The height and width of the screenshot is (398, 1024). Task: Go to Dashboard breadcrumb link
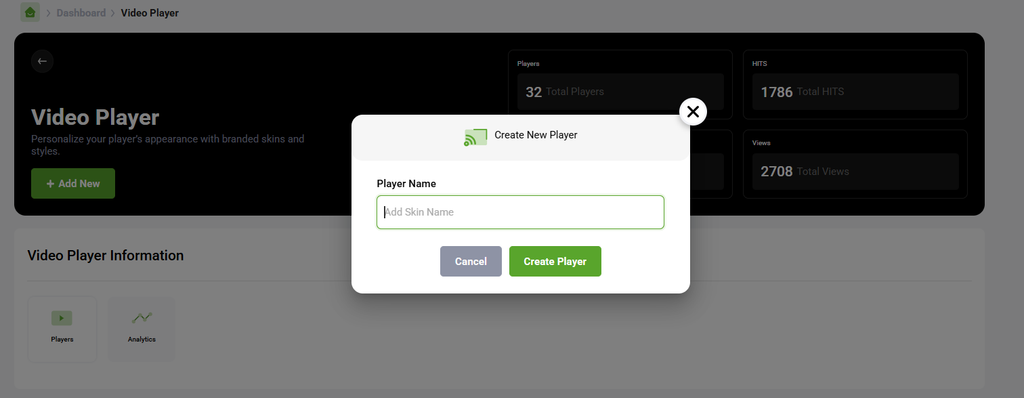click(x=81, y=13)
